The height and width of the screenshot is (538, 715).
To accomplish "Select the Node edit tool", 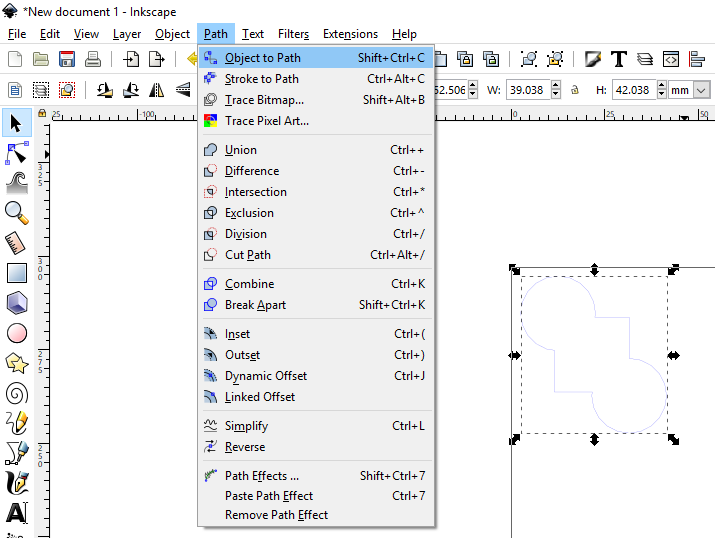I will (x=16, y=153).
